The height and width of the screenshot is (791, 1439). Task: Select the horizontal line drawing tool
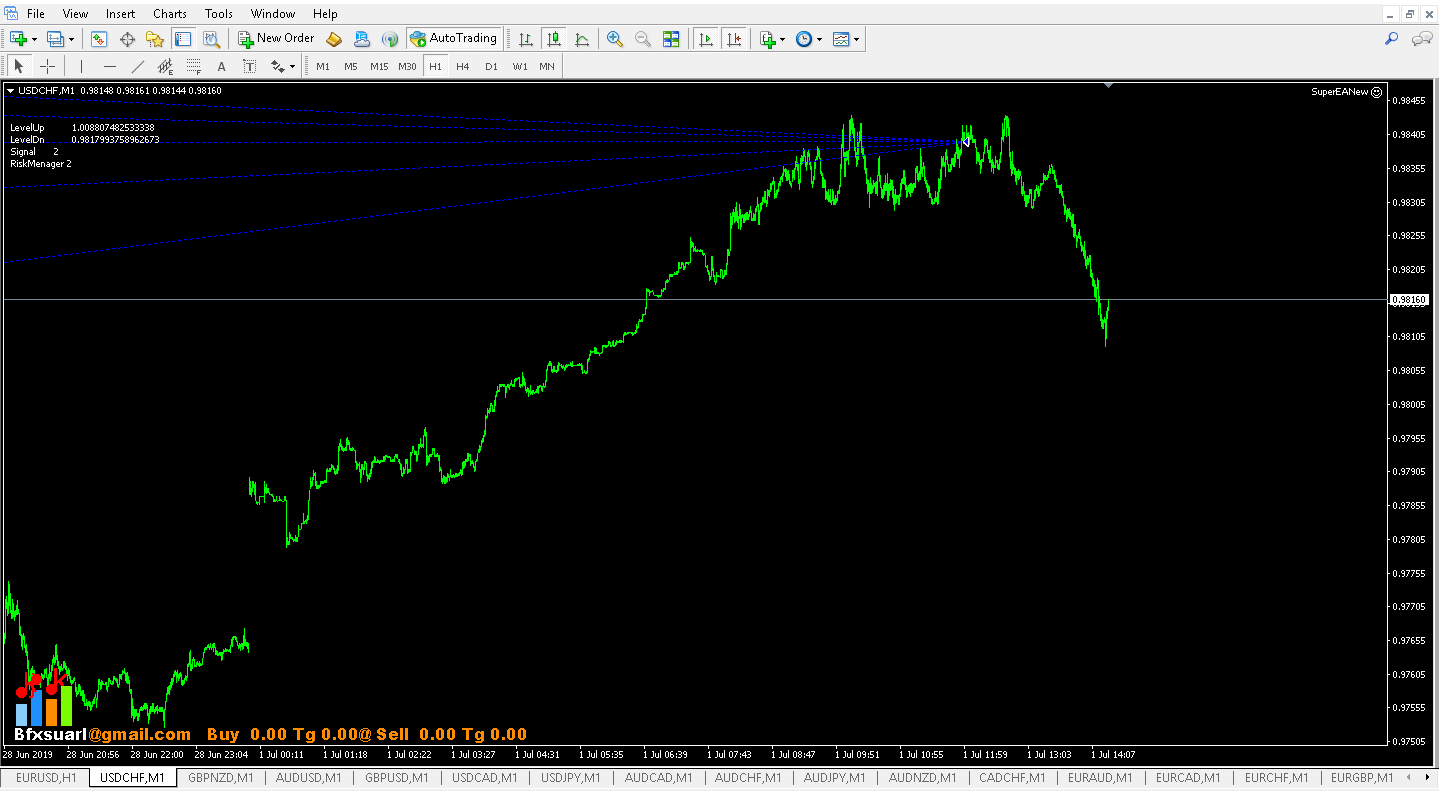[110, 67]
